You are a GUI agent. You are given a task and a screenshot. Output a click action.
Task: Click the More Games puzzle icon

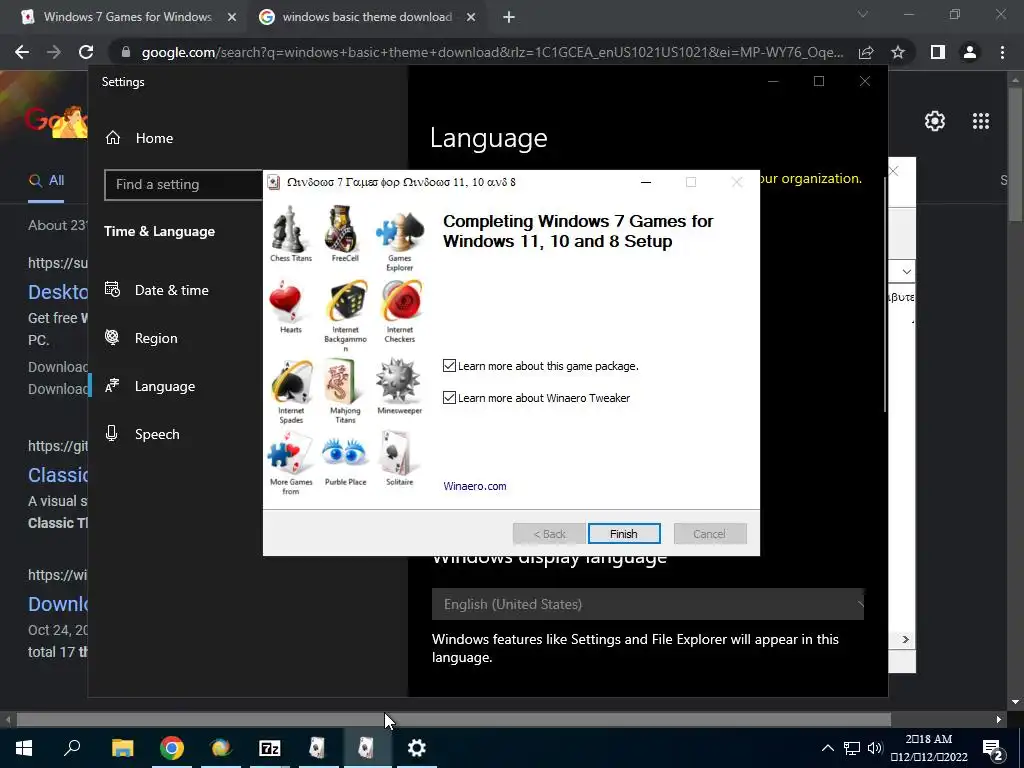click(x=289, y=454)
